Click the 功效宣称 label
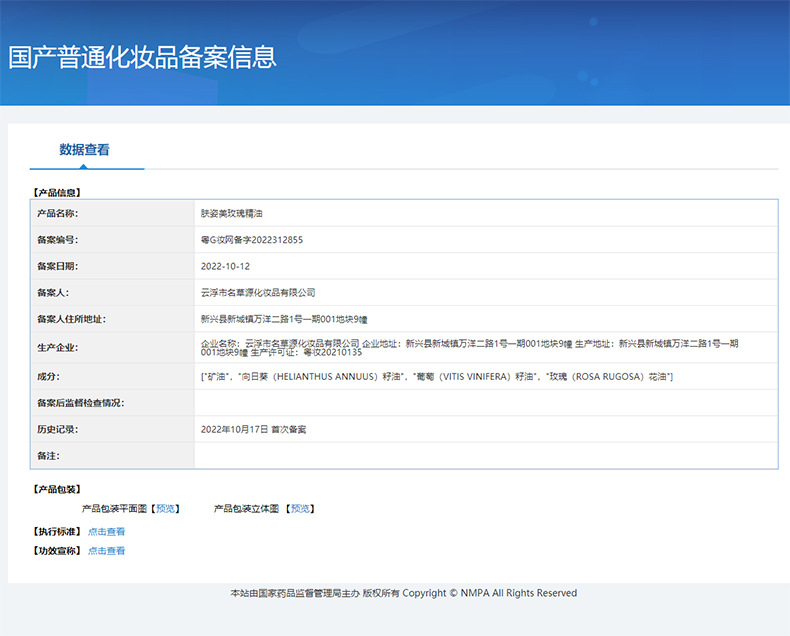 click(57, 551)
